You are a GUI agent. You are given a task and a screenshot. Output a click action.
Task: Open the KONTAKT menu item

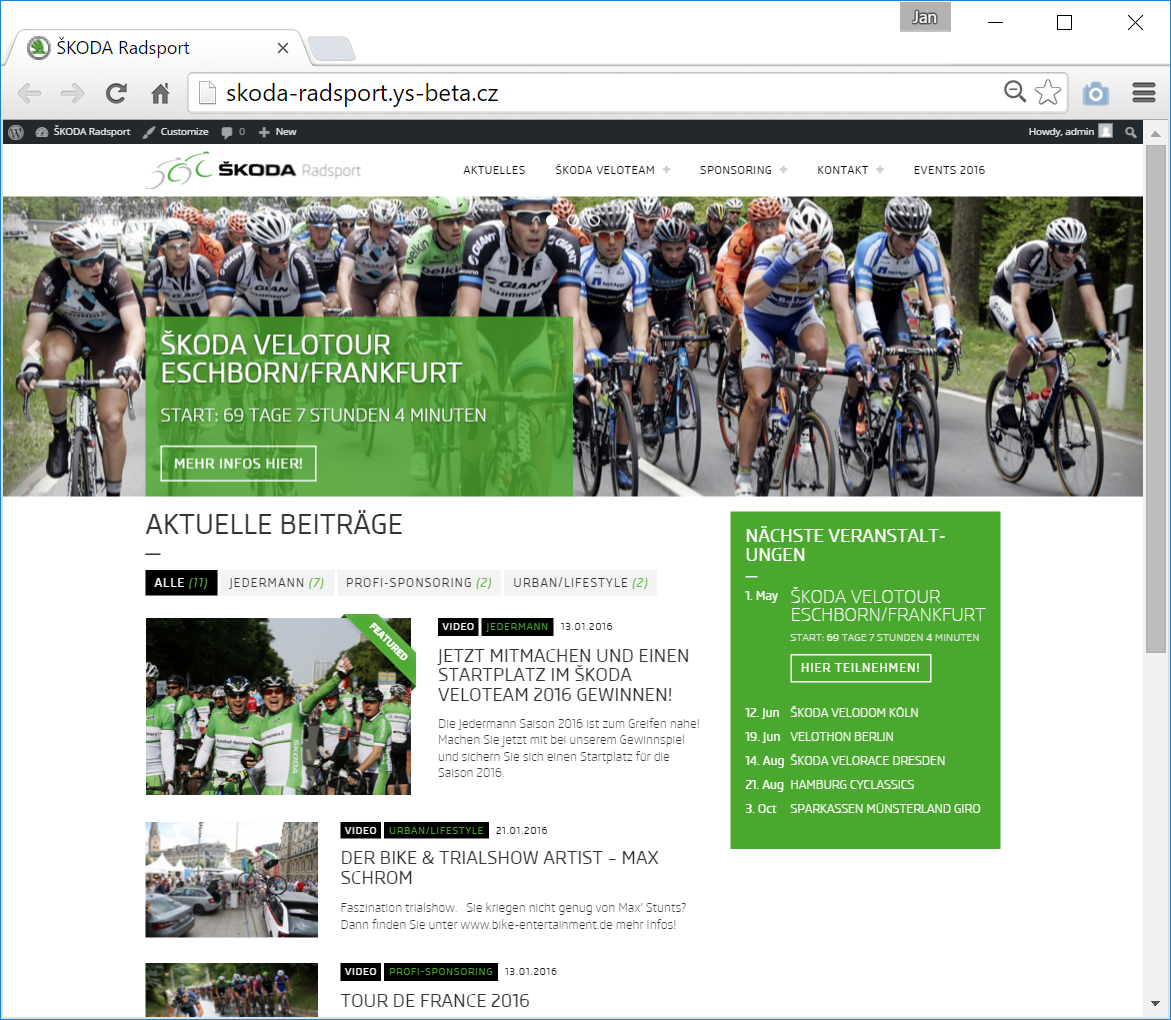(842, 170)
